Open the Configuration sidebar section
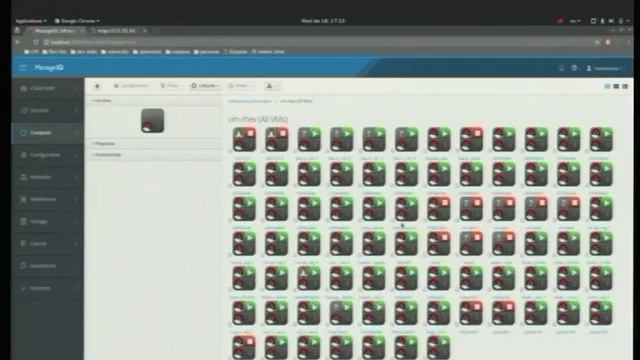 48,155
